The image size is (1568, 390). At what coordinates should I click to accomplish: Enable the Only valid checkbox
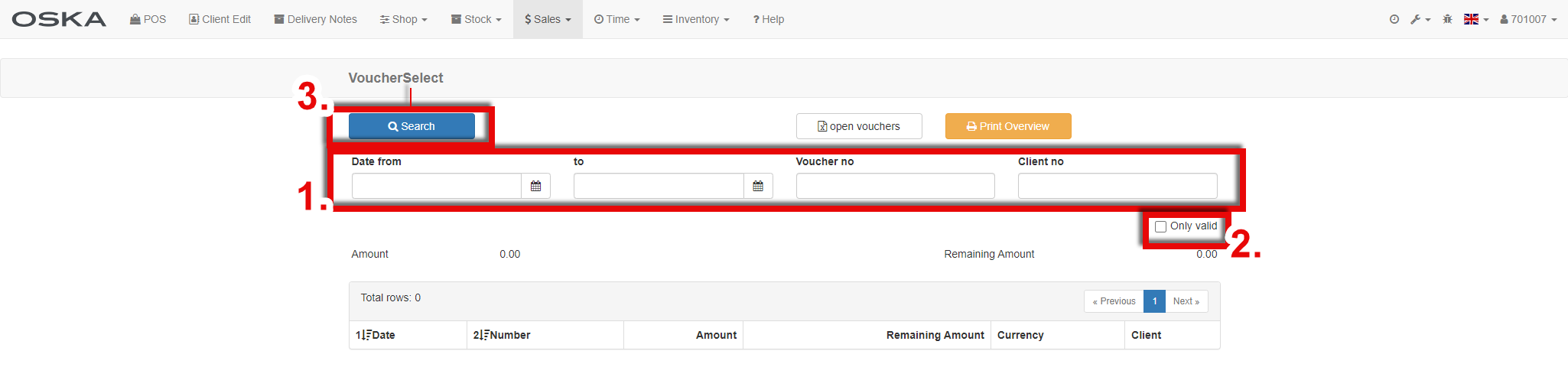click(x=1160, y=226)
